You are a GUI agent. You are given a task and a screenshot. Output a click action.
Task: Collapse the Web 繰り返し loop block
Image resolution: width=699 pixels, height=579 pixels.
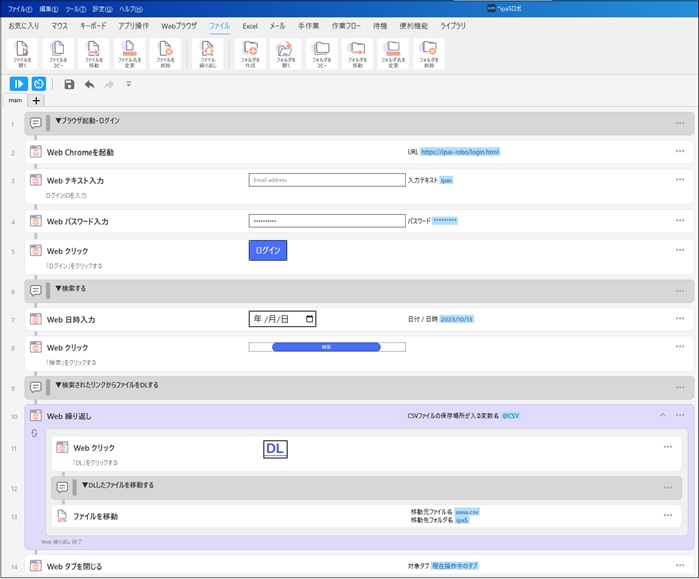[661, 415]
